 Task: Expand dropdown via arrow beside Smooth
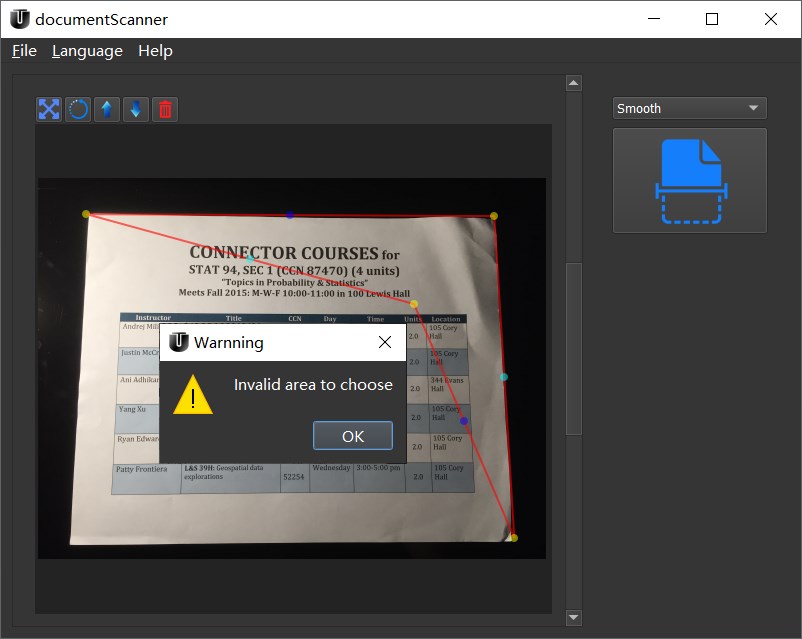[753, 108]
